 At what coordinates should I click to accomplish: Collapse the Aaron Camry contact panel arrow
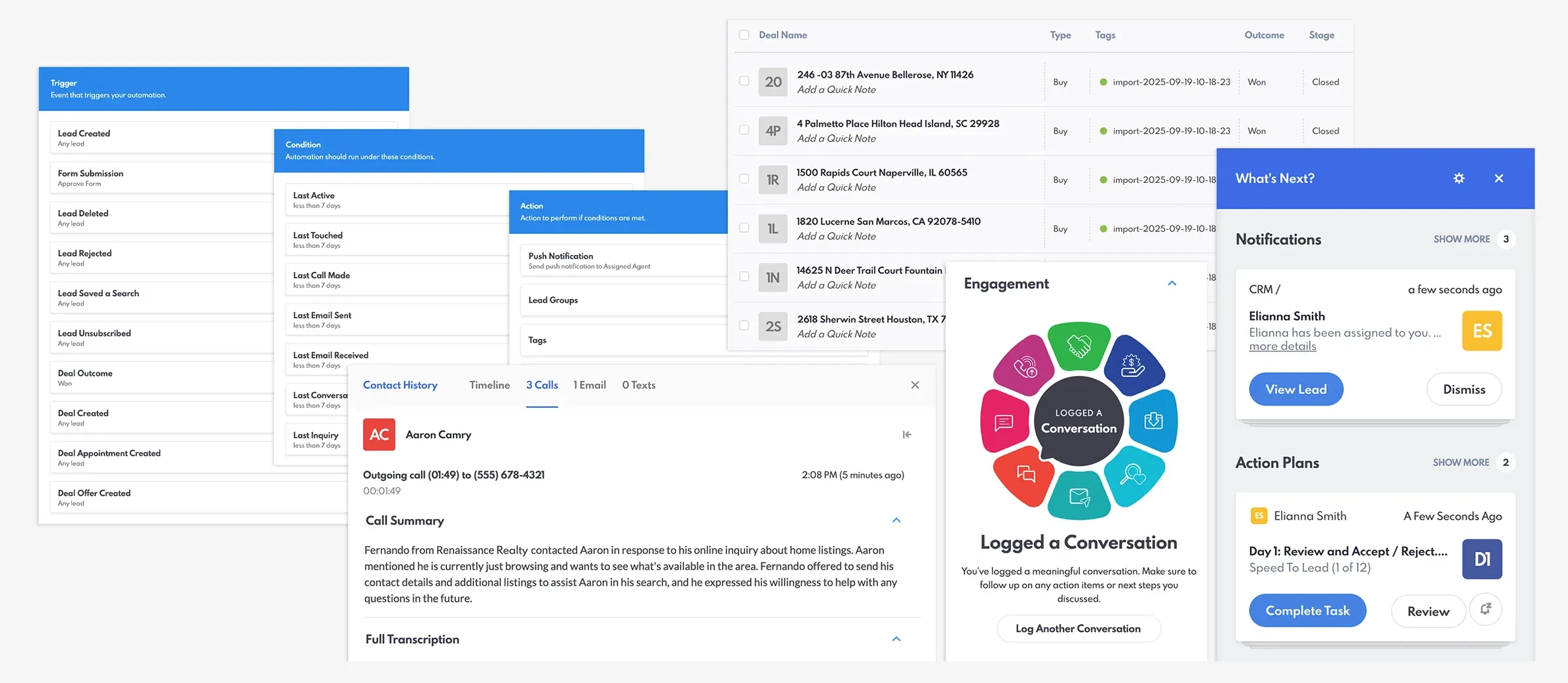click(x=907, y=435)
